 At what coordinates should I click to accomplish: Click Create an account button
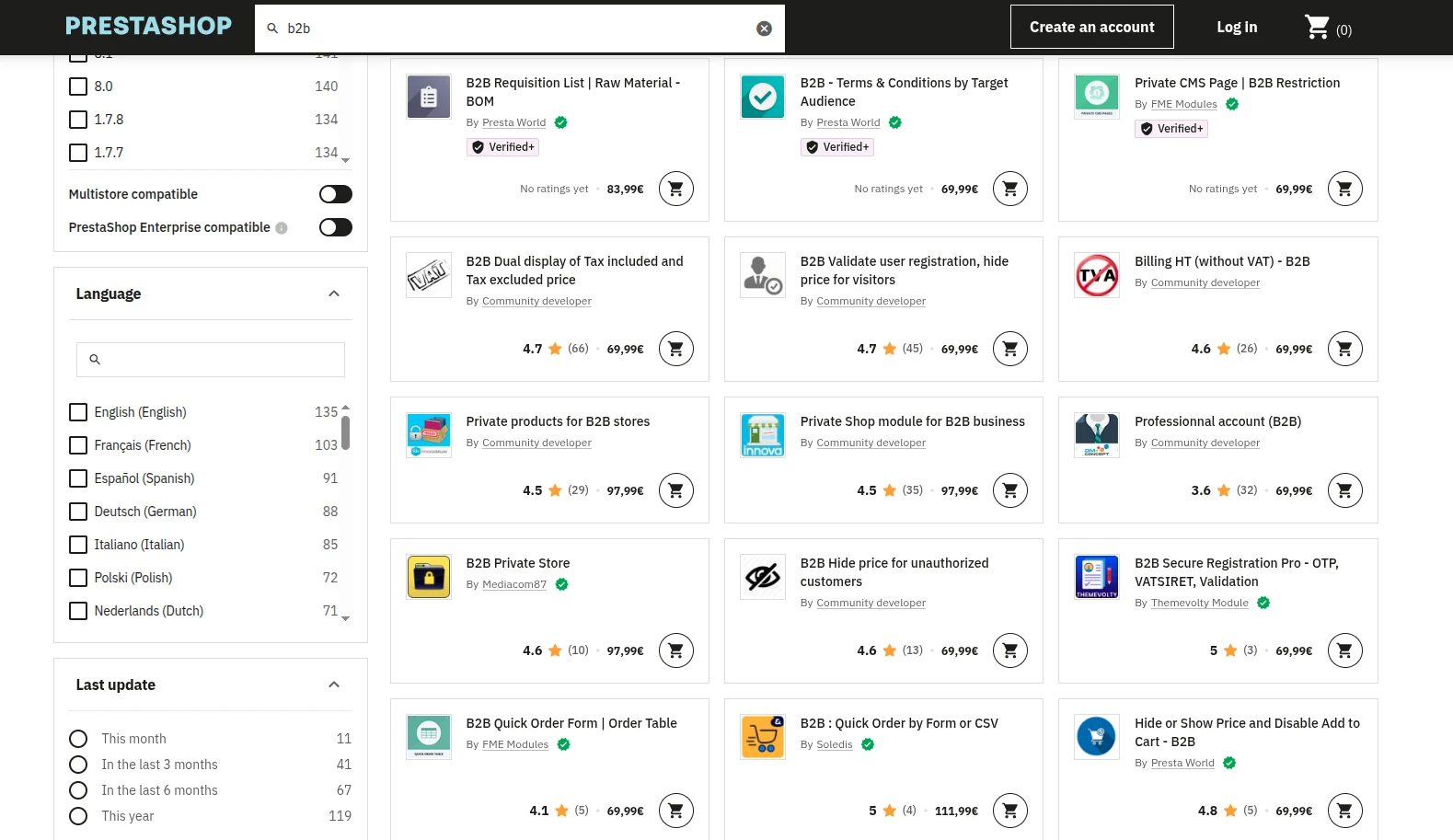(x=1092, y=27)
